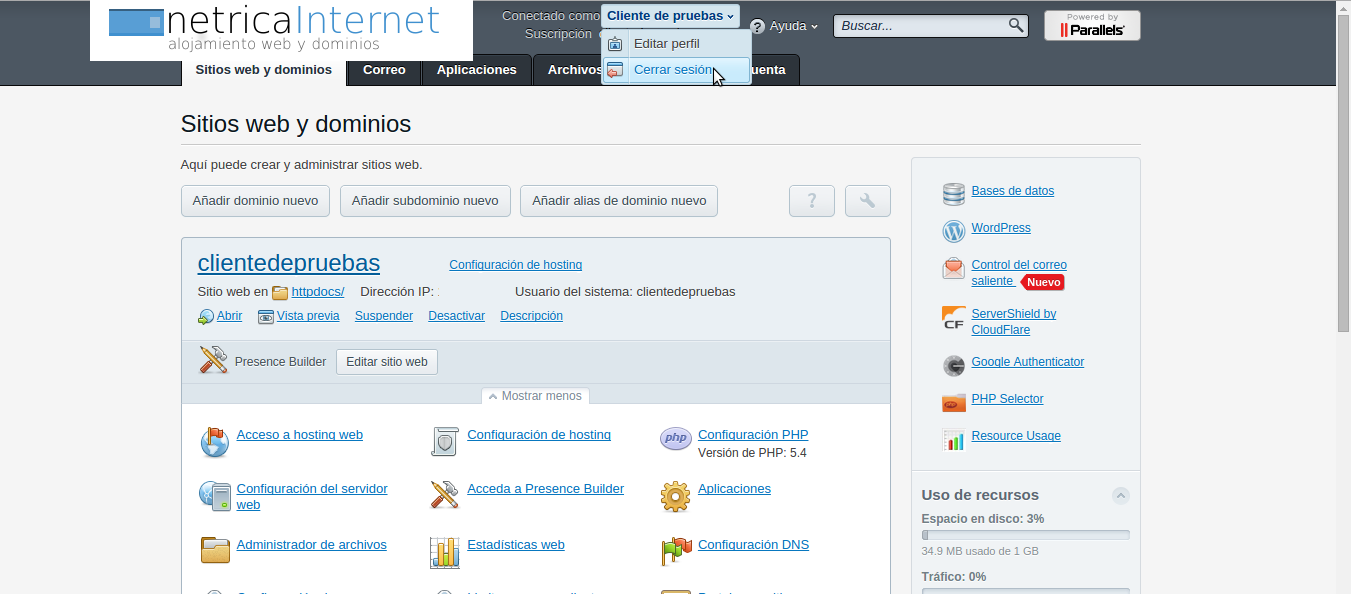This screenshot has width=1351, height=594.
Task: Click the wrench settings button
Action: (867, 201)
